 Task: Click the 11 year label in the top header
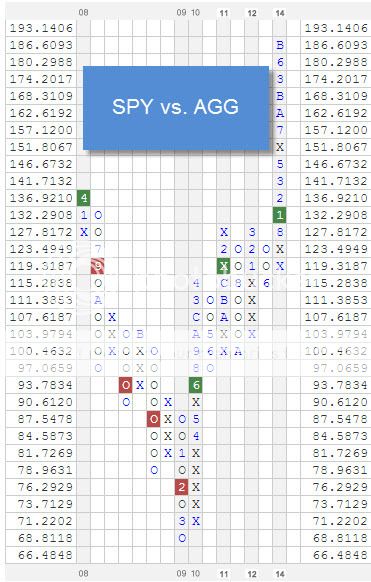(224, 13)
